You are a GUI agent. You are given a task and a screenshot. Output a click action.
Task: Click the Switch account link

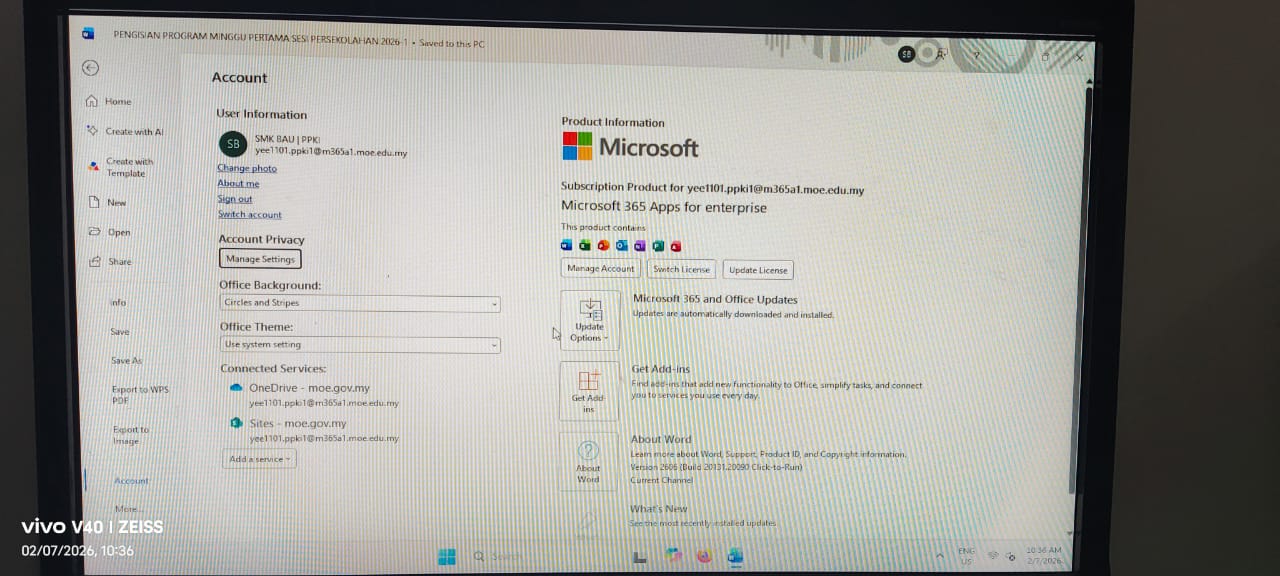[250, 214]
